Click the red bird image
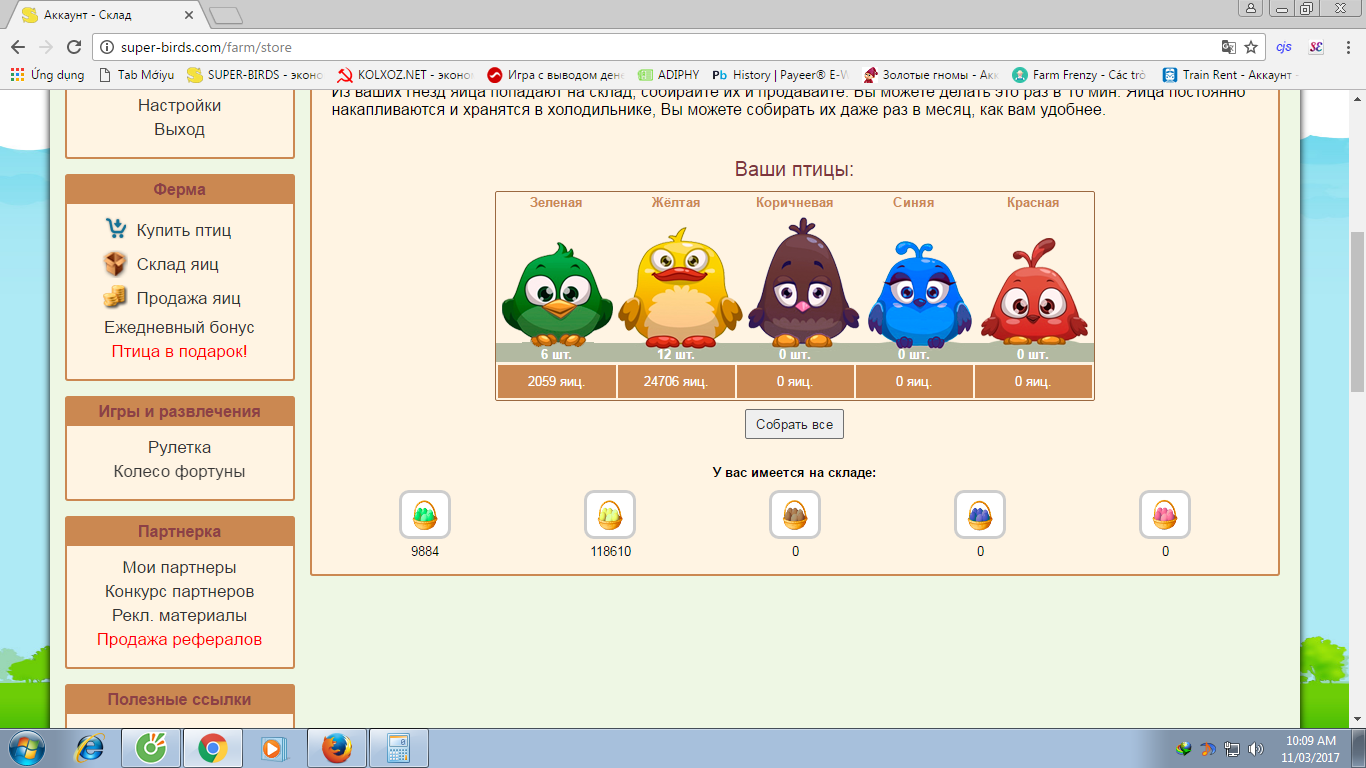This screenshot has width=1366, height=768. (1034, 291)
